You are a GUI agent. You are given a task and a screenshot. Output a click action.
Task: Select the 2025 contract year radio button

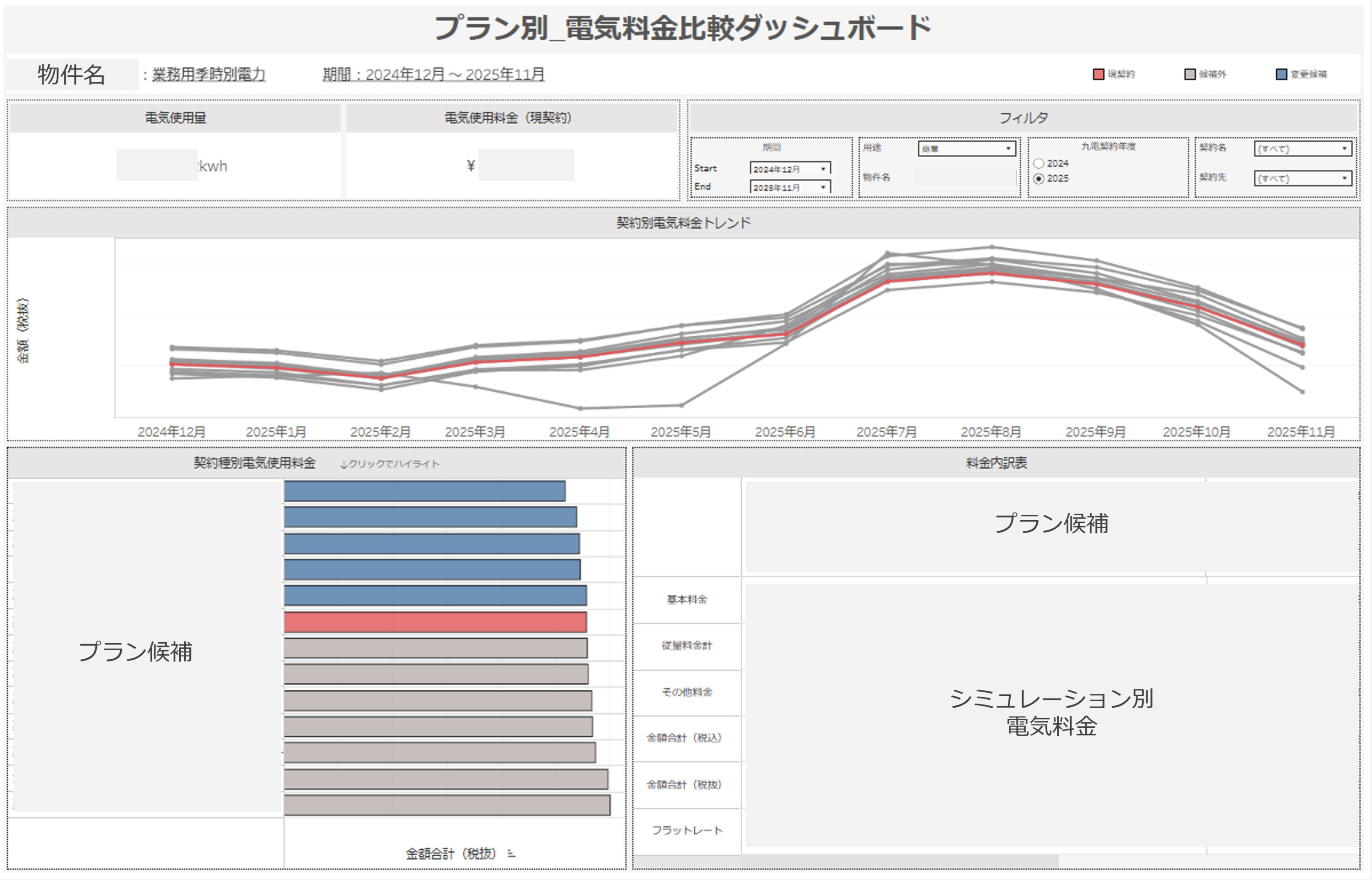click(x=1039, y=179)
